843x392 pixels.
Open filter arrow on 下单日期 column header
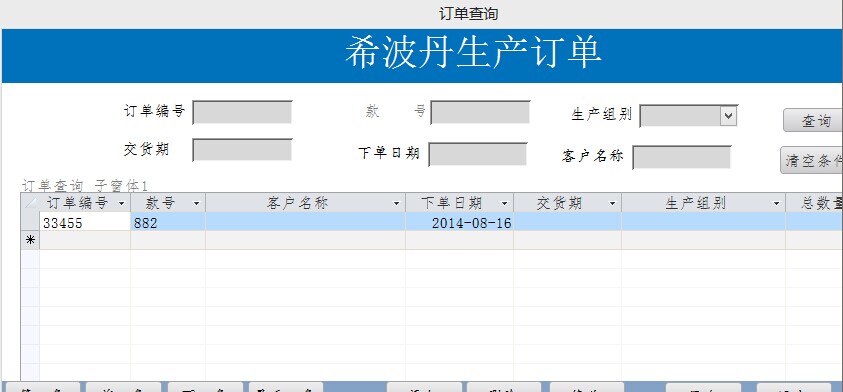(504, 203)
